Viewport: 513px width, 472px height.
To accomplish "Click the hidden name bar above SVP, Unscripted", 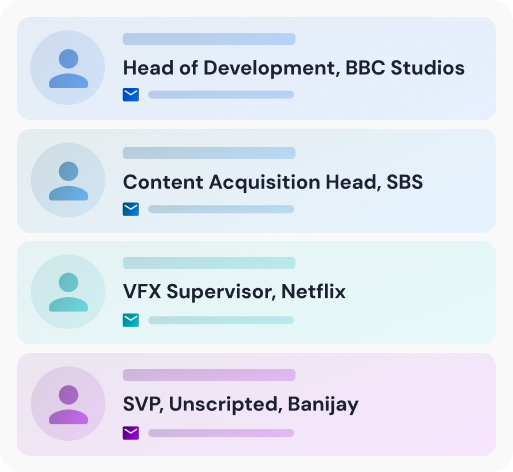I will (x=209, y=375).
